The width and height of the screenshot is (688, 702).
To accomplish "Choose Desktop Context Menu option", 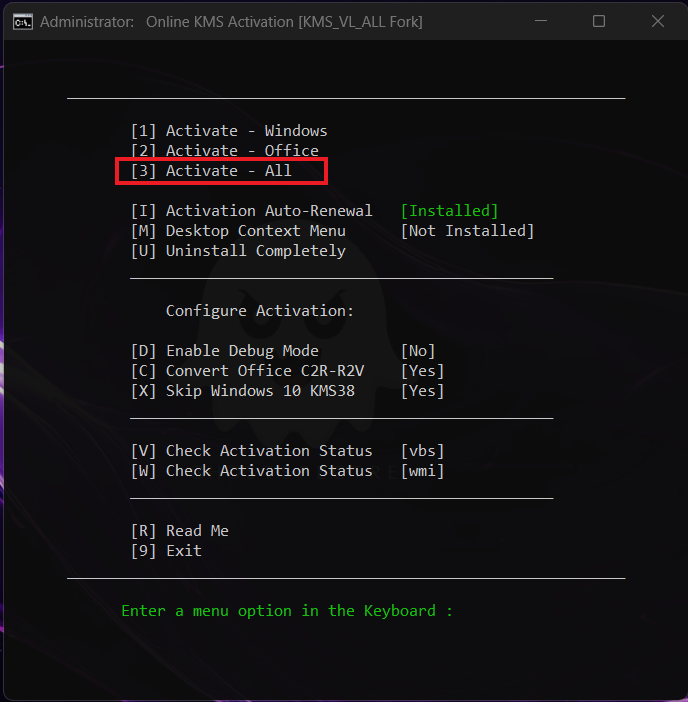I will click(238, 231).
